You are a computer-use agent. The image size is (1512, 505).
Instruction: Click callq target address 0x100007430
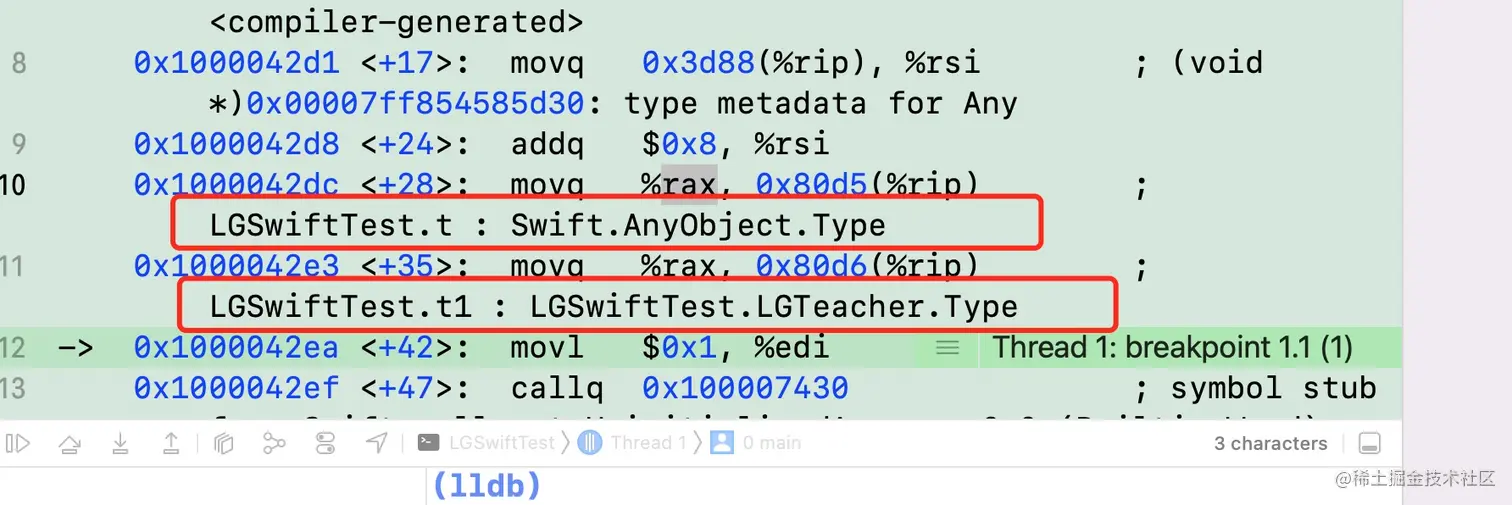point(745,388)
